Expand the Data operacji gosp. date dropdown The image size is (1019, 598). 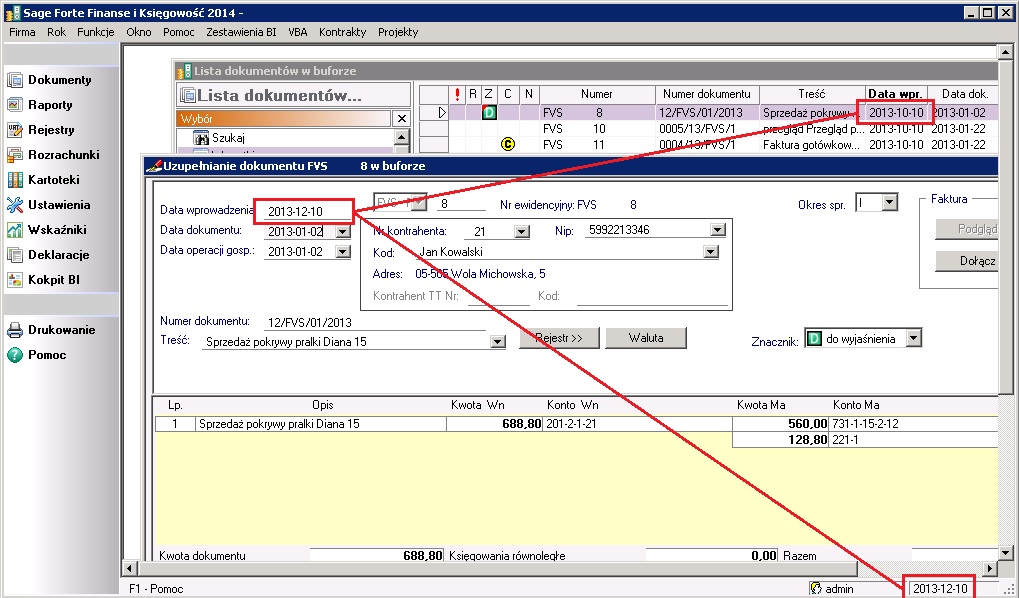pos(342,252)
